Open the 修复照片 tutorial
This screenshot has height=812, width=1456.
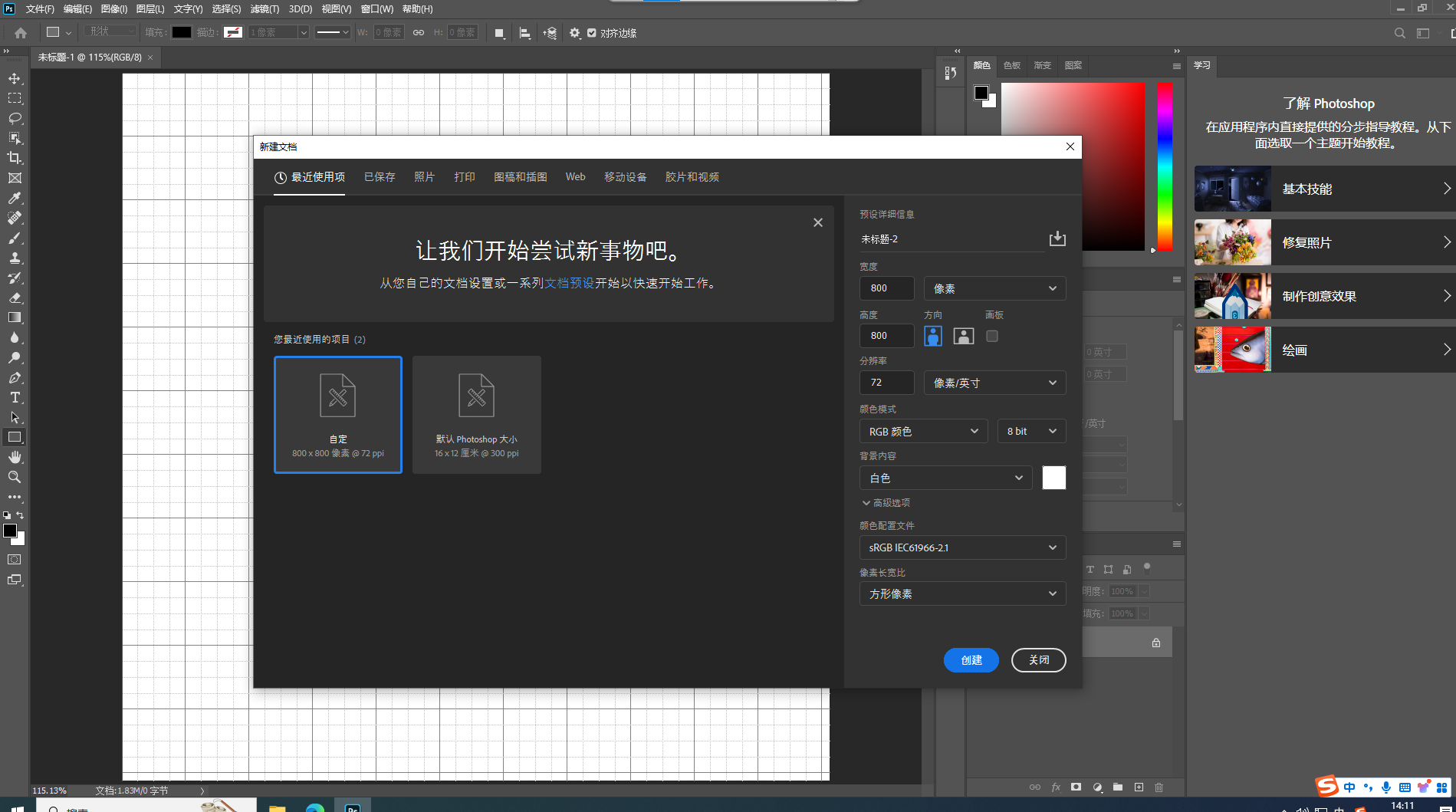1325,242
